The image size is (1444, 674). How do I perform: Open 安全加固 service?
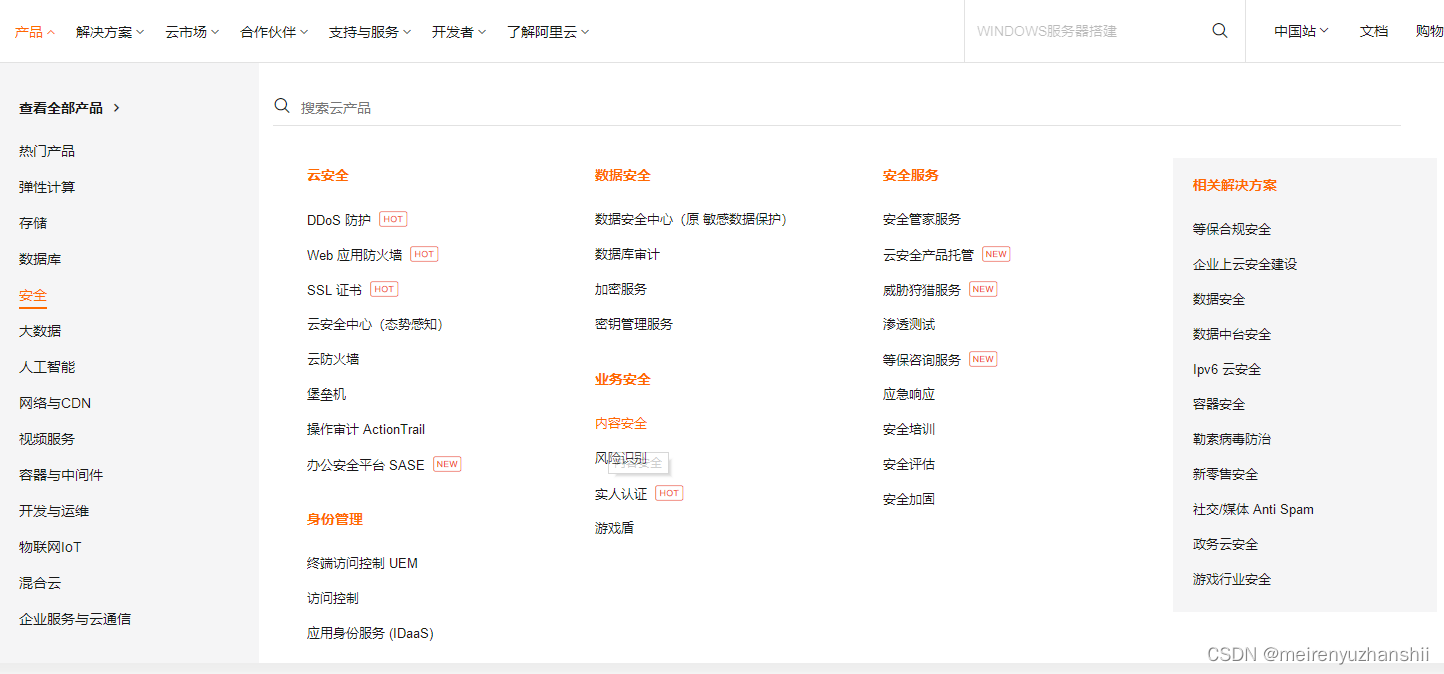tap(909, 500)
